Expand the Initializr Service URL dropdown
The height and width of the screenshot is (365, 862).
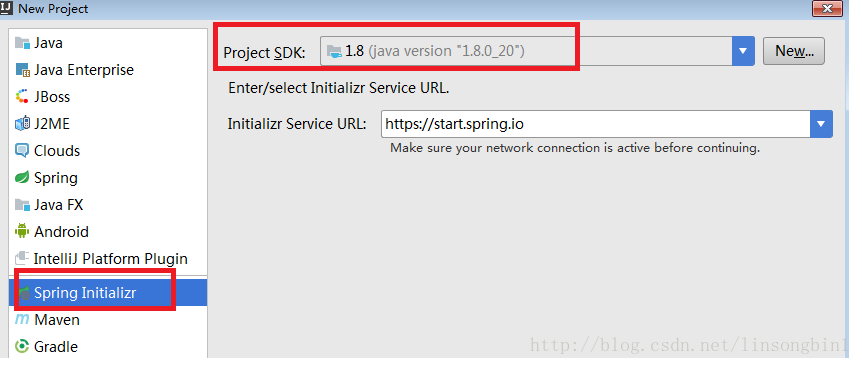tap(821, 124)
